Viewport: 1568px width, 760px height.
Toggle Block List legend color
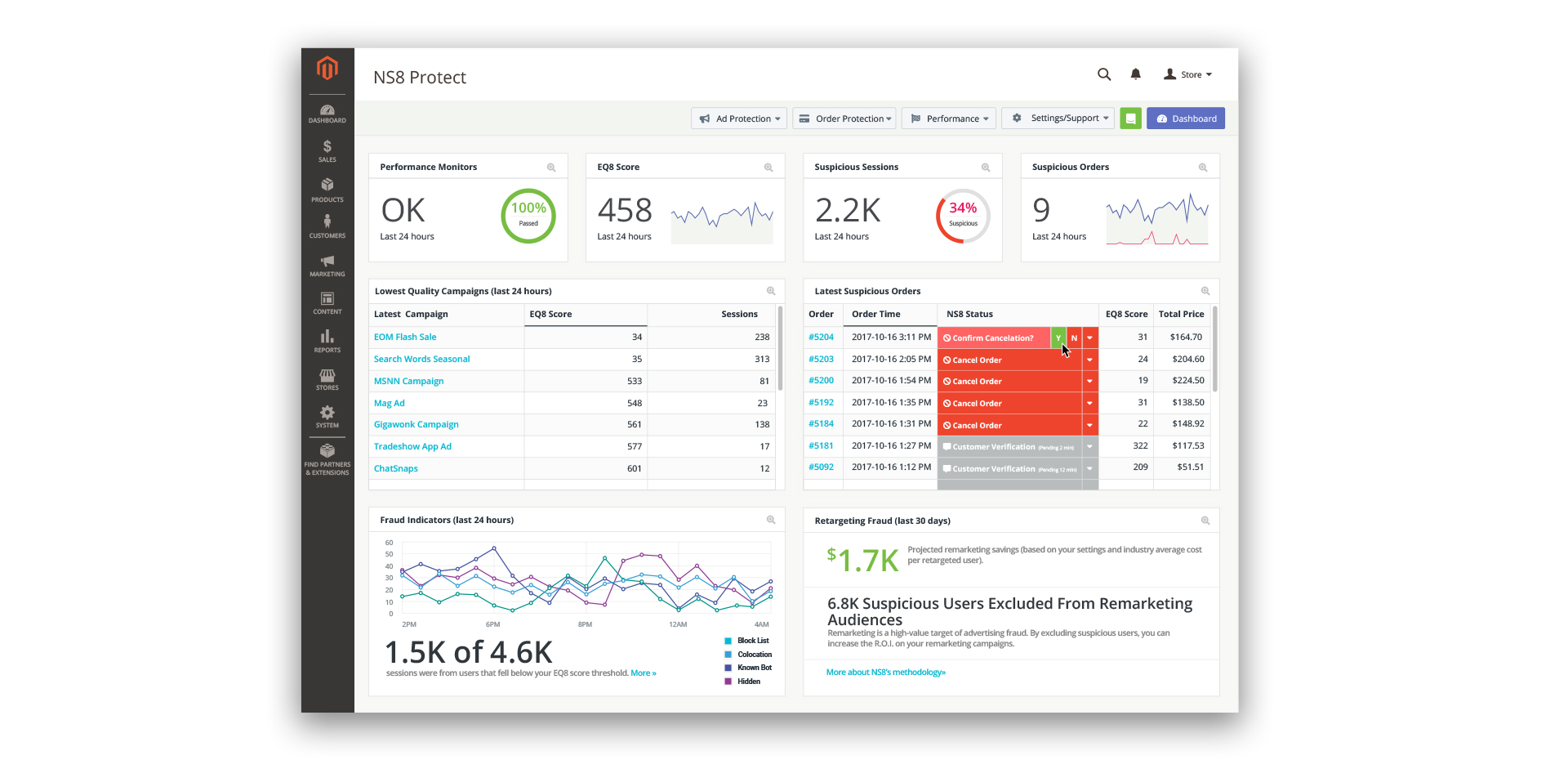(x=728, y=641)
